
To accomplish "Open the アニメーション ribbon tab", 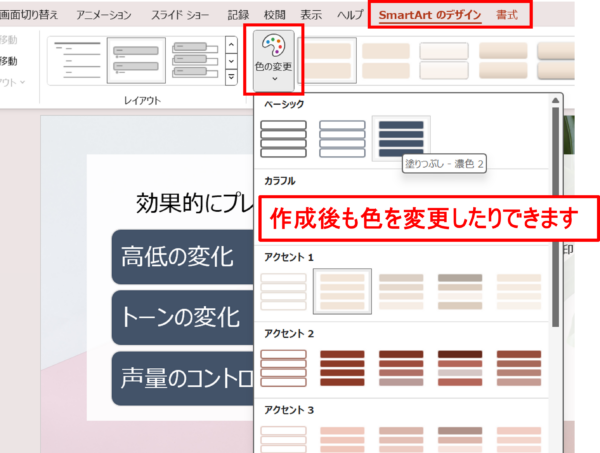I will (x=104, y=15).
